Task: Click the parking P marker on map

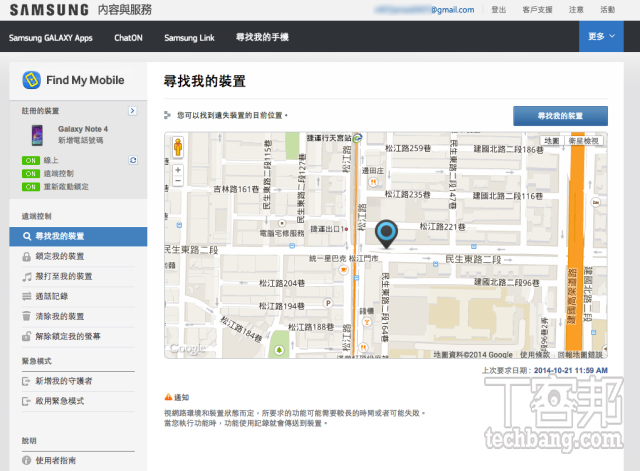Action: pos(328,303)
